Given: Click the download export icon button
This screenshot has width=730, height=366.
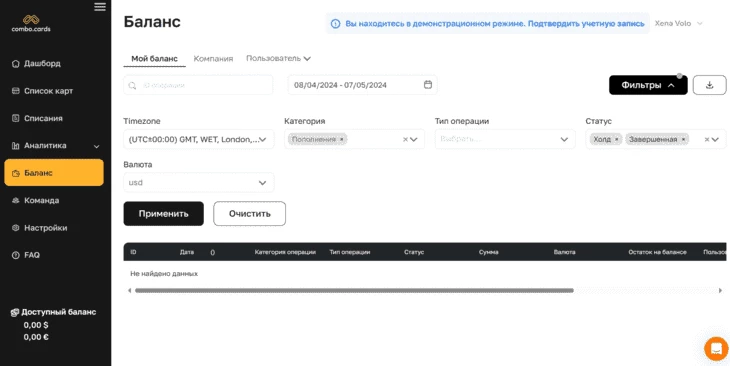Looking at the screenshot, I should (709, 85).
